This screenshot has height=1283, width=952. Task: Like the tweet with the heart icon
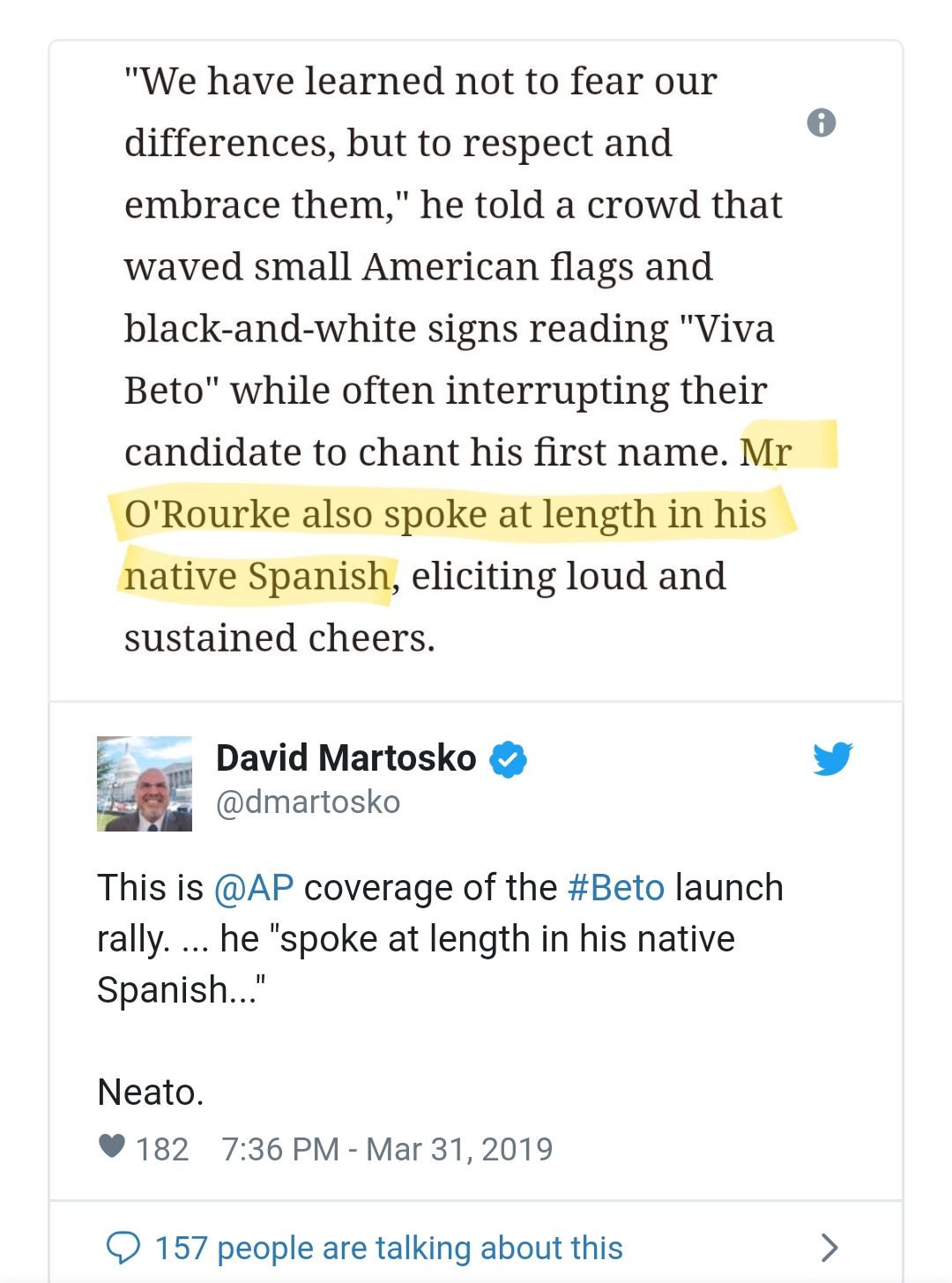[x=112, y=1146]
